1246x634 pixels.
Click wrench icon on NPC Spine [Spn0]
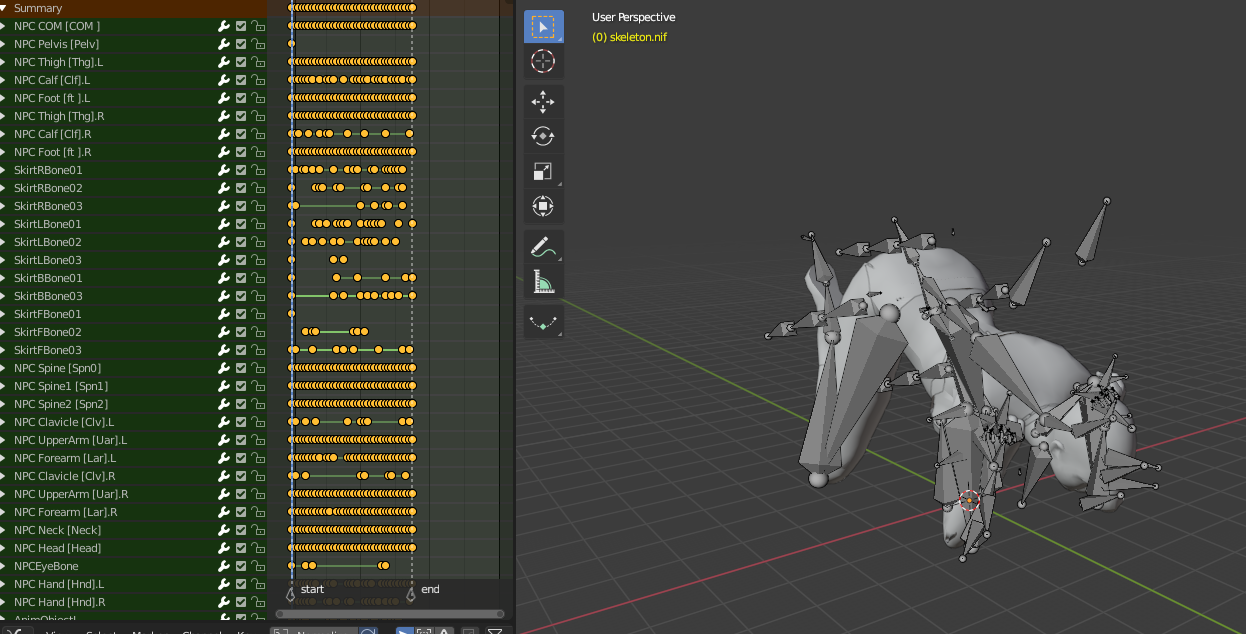click(x=224, y=368)
